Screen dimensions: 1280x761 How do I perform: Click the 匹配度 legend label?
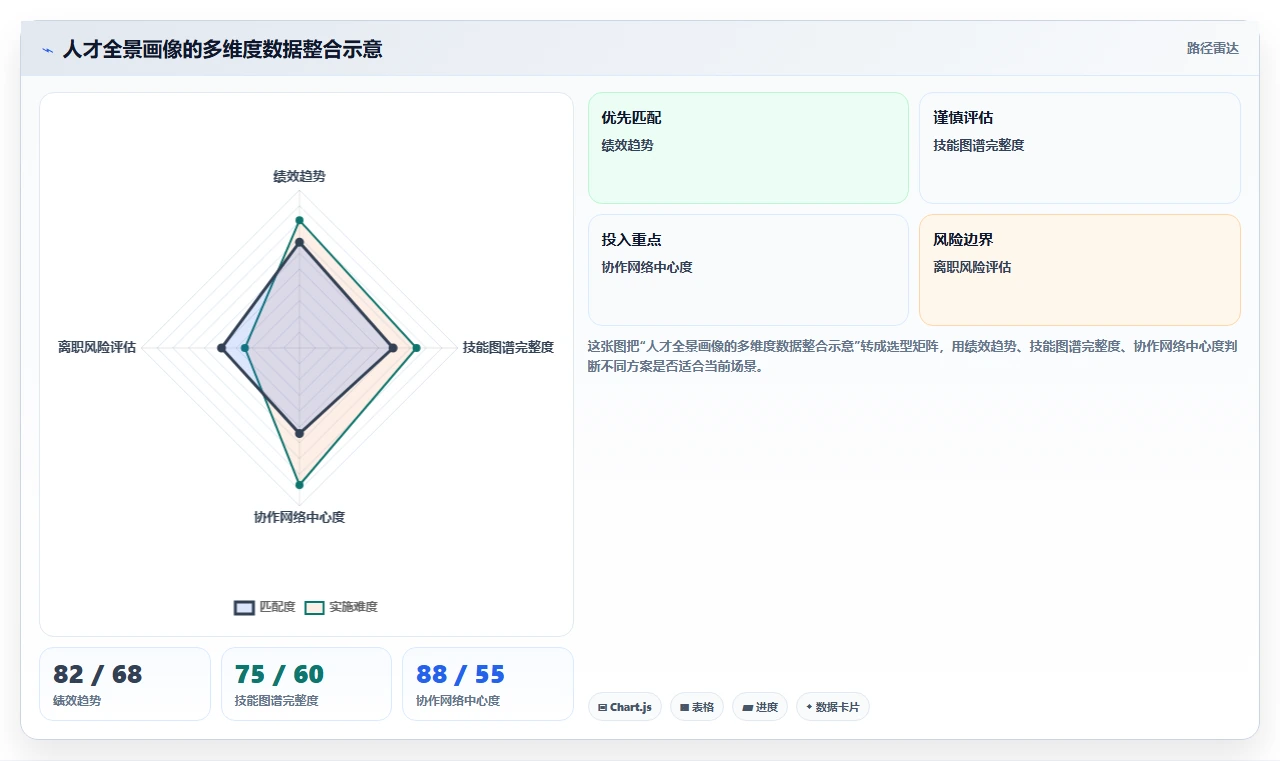(277, 607)
